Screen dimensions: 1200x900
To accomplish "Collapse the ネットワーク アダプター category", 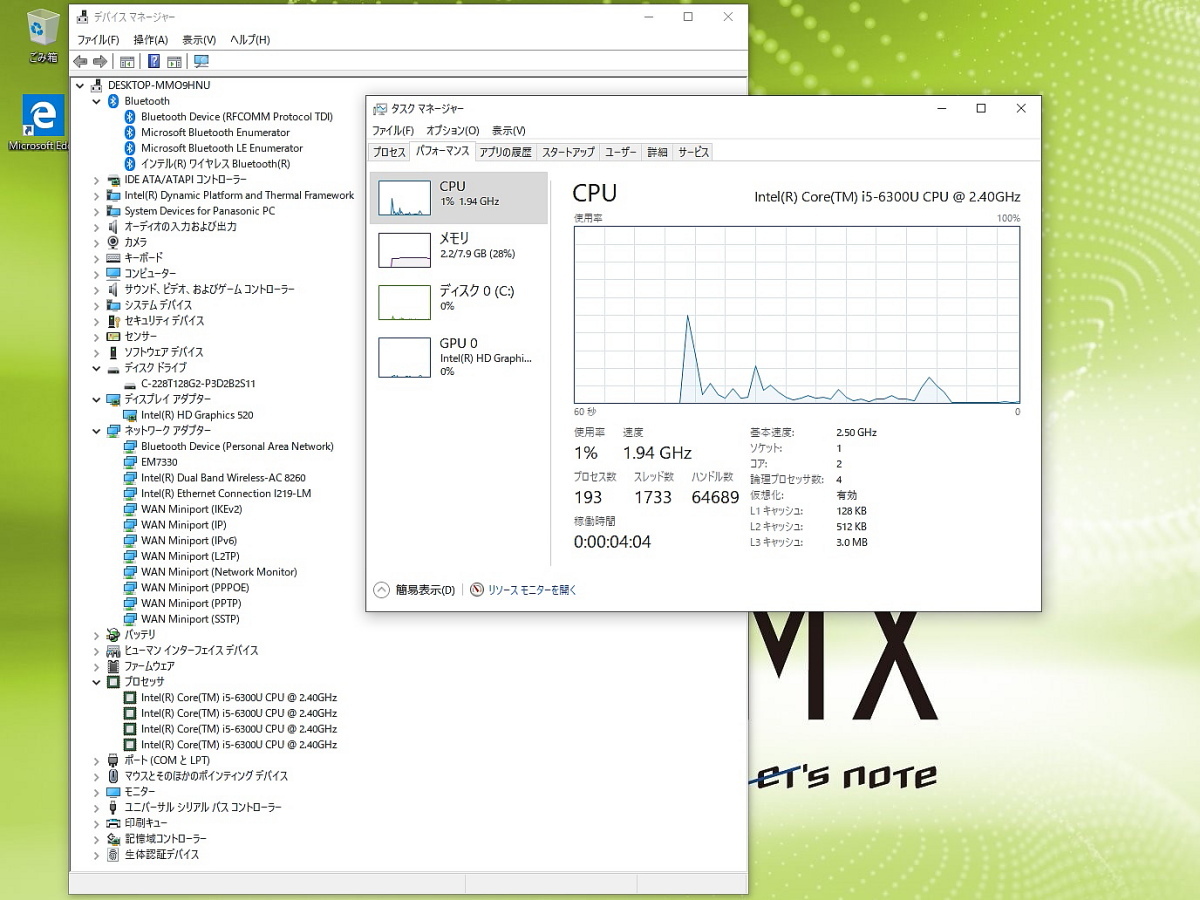I will [97, 430].
